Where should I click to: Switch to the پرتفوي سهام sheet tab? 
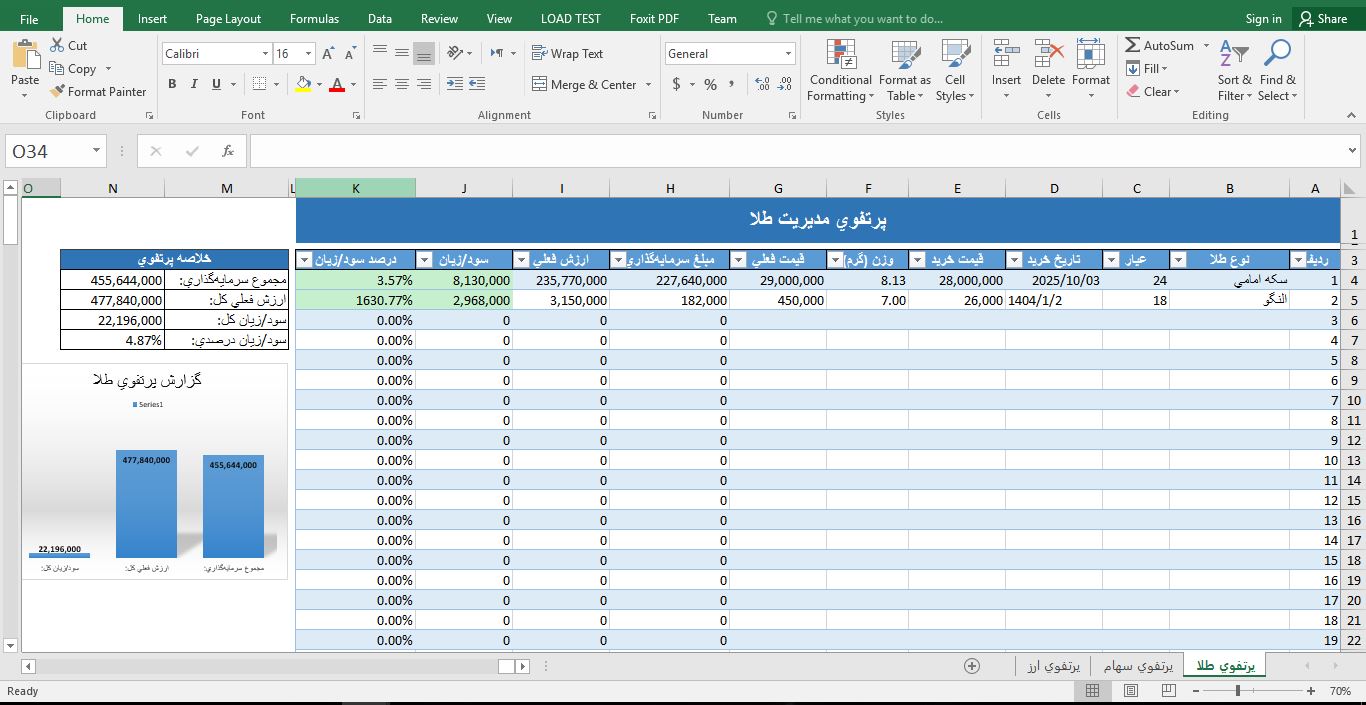1138,666
